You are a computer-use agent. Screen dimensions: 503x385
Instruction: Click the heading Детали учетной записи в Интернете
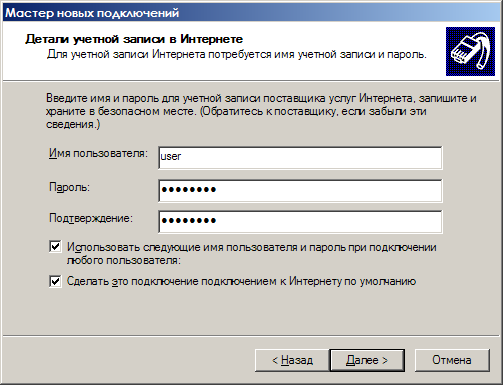tap(134, 39)
